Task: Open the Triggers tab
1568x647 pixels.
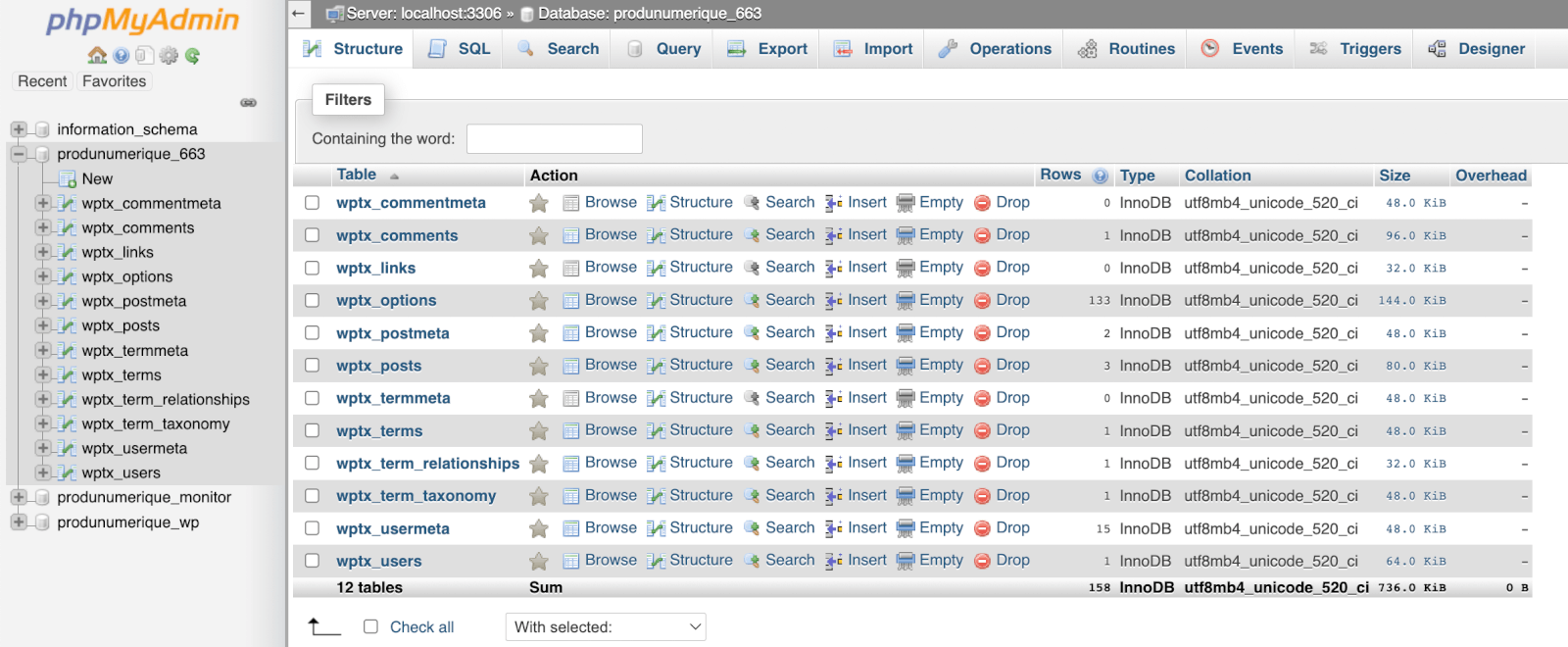Action: (1354, 49)
